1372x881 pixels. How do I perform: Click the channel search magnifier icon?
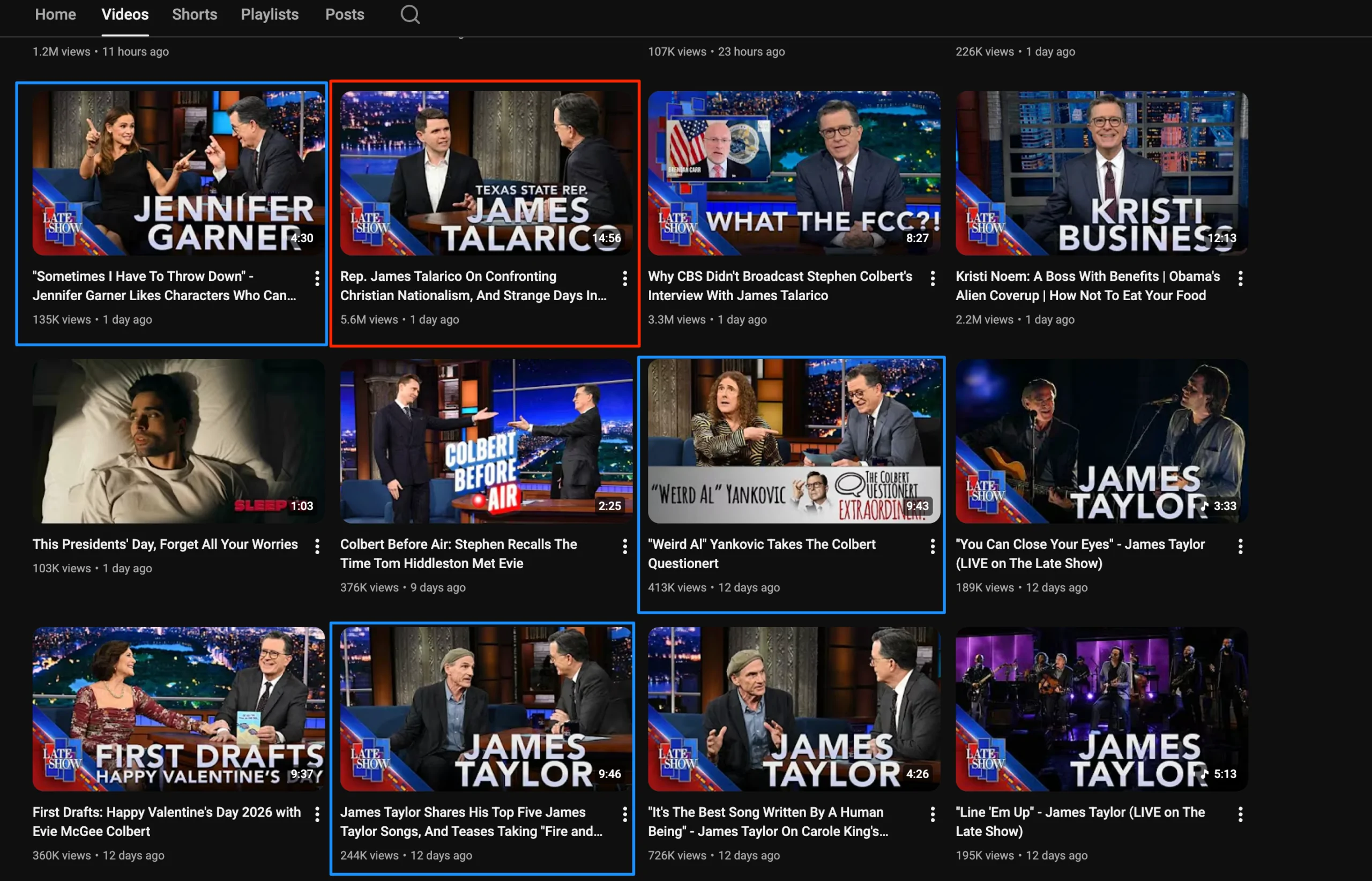409,14
